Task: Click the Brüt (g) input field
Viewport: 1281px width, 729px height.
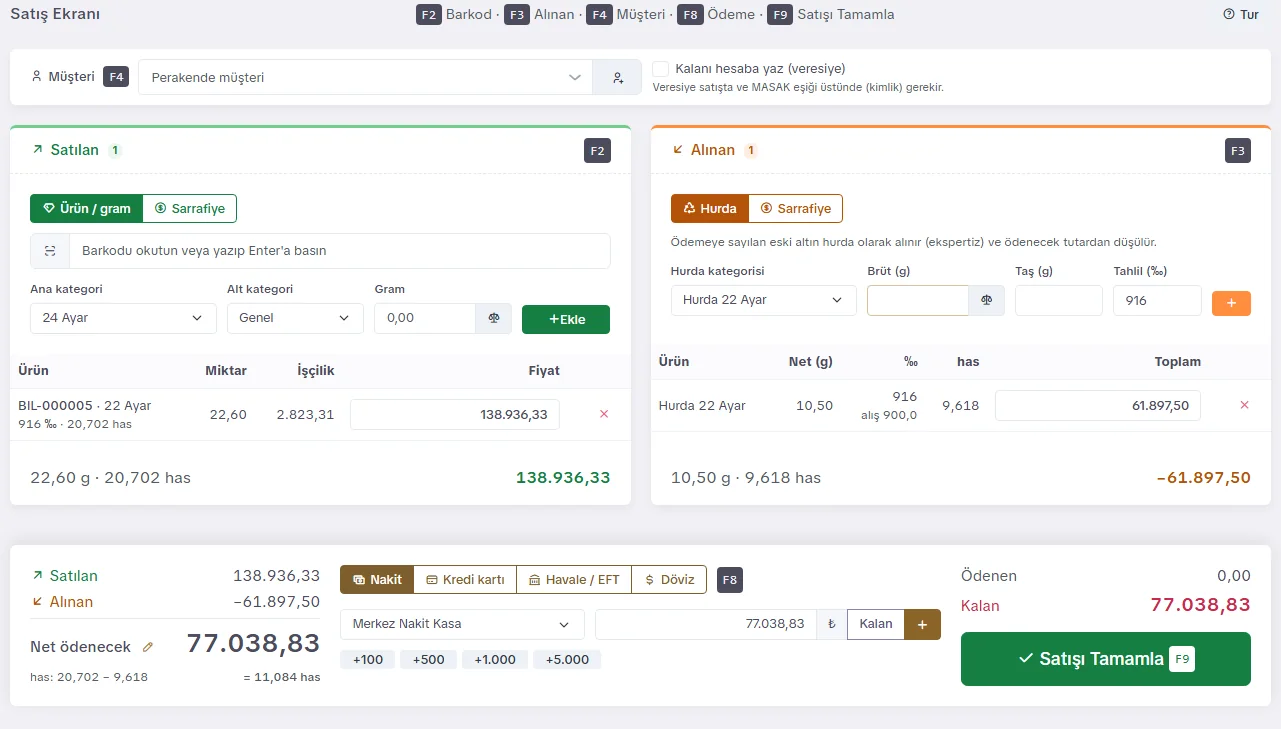Action: click(x=918, y=300)
